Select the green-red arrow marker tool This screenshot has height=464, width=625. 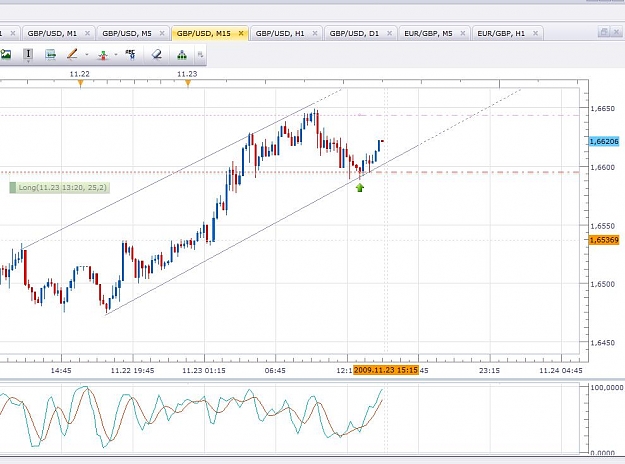pyautogui.click(x=103, y=55)
